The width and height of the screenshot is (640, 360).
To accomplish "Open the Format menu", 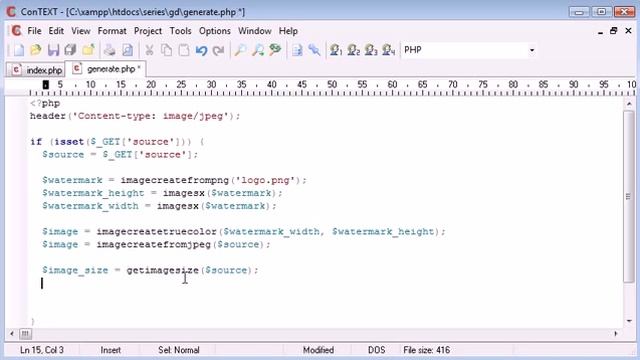I will click(112, 31).
